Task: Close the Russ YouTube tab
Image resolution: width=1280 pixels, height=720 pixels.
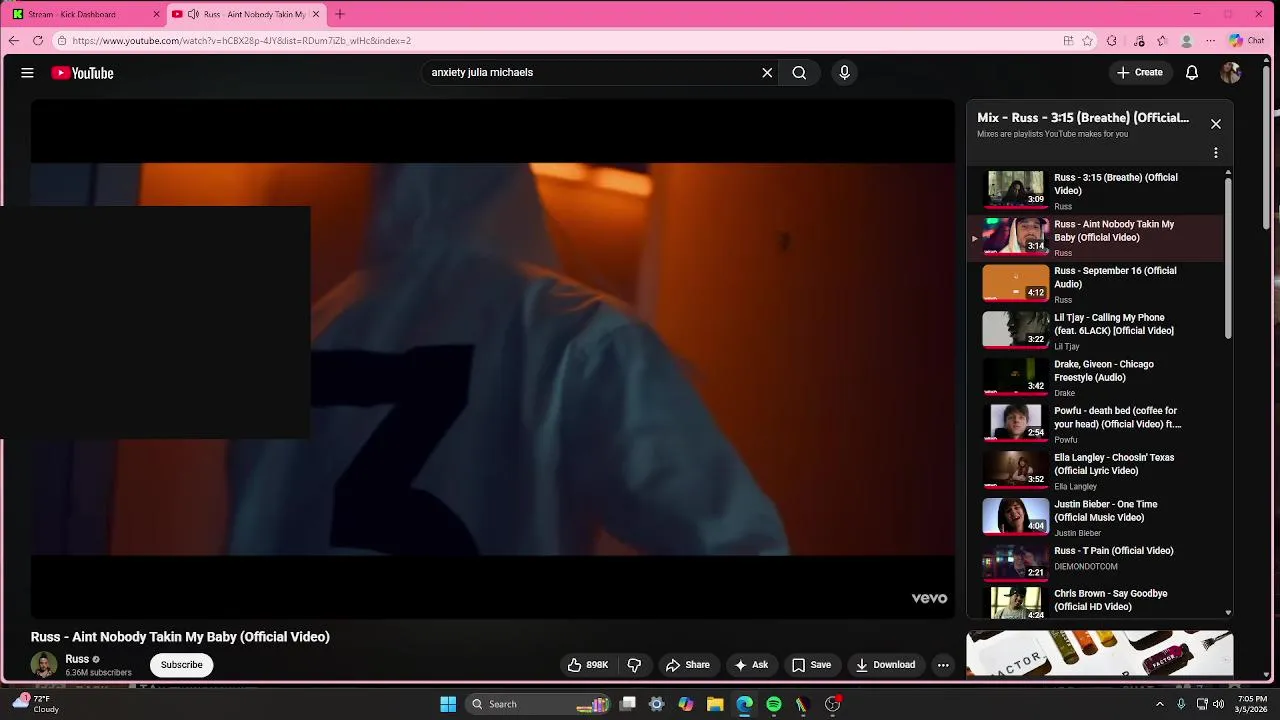Action: (x=317, y=14)
